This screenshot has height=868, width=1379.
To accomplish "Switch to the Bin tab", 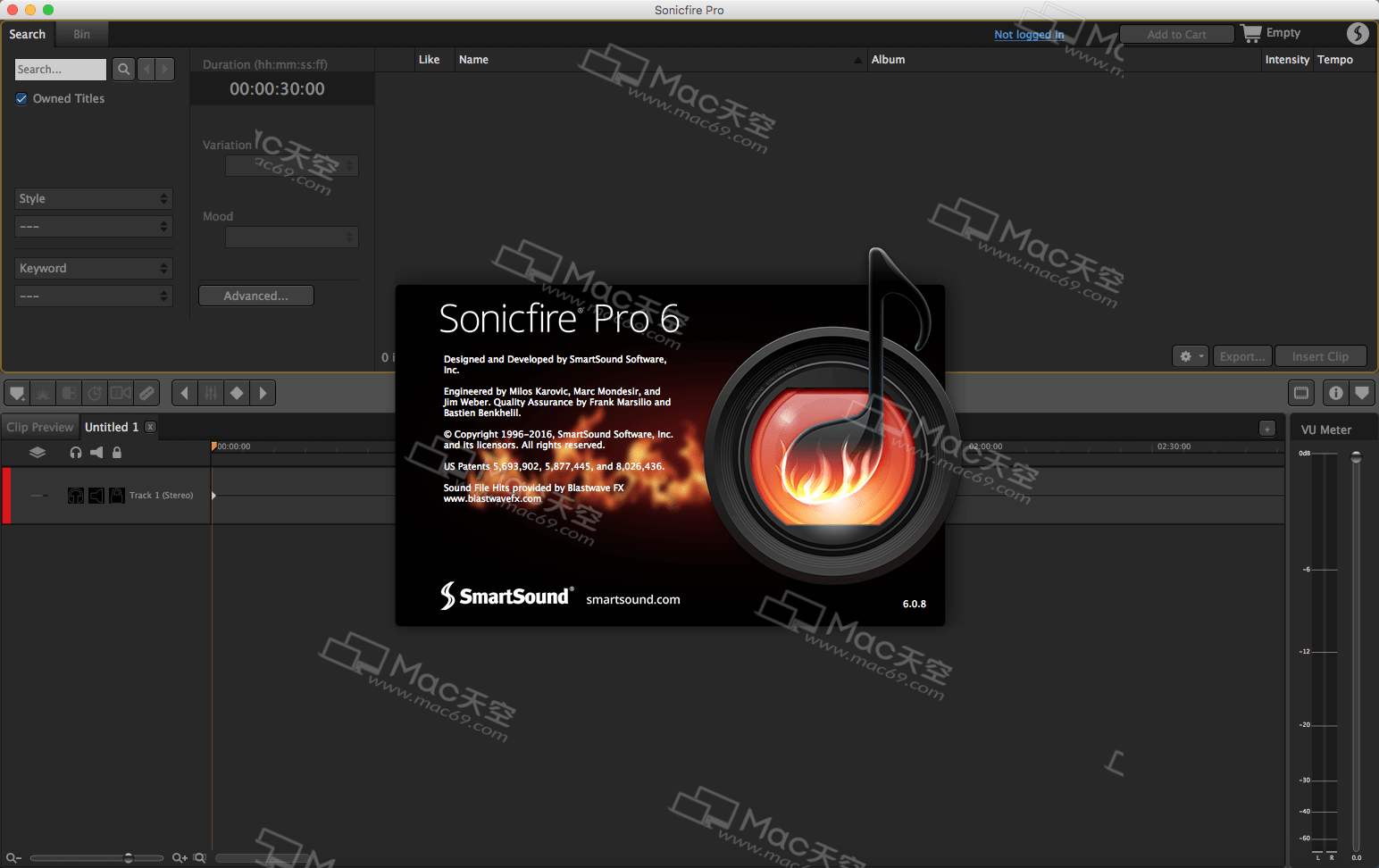I will click(x=82, y=34).
